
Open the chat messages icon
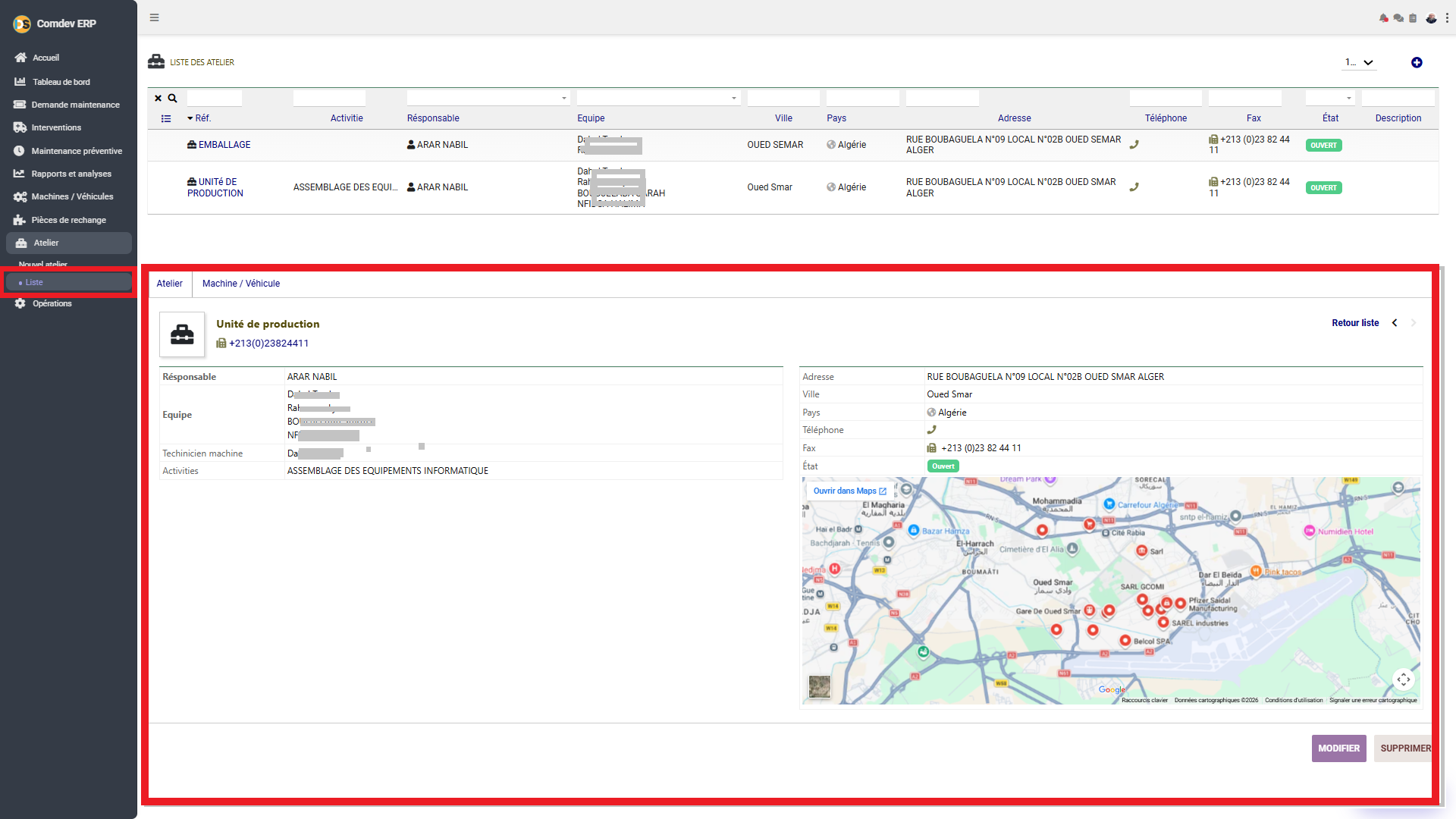tap(1398, 18)
